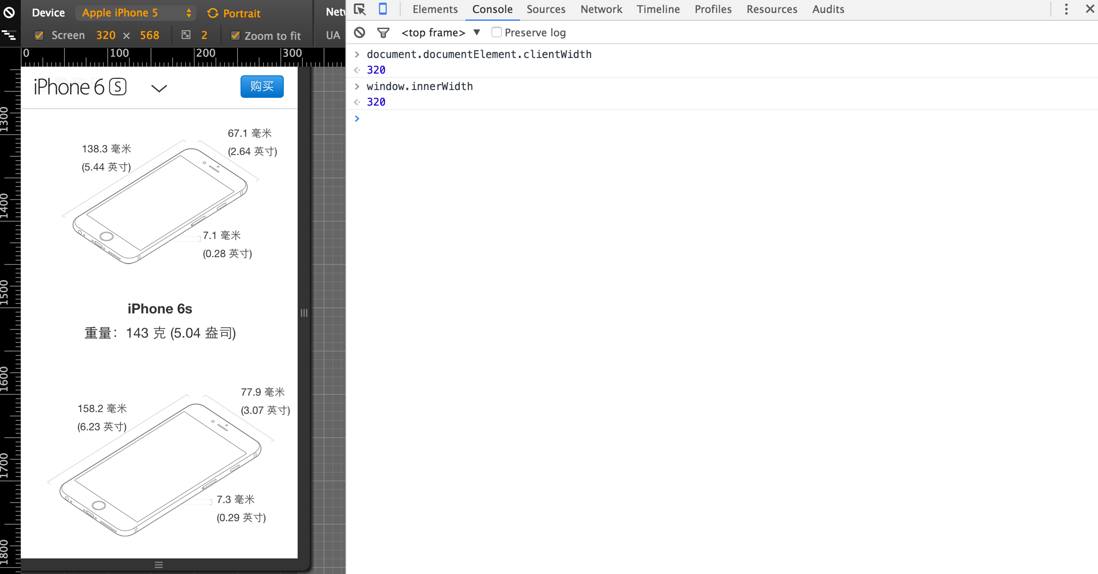The image size is (1098, 574).
Task: Open the console filter funnel icon
Action: coord(383,33)
